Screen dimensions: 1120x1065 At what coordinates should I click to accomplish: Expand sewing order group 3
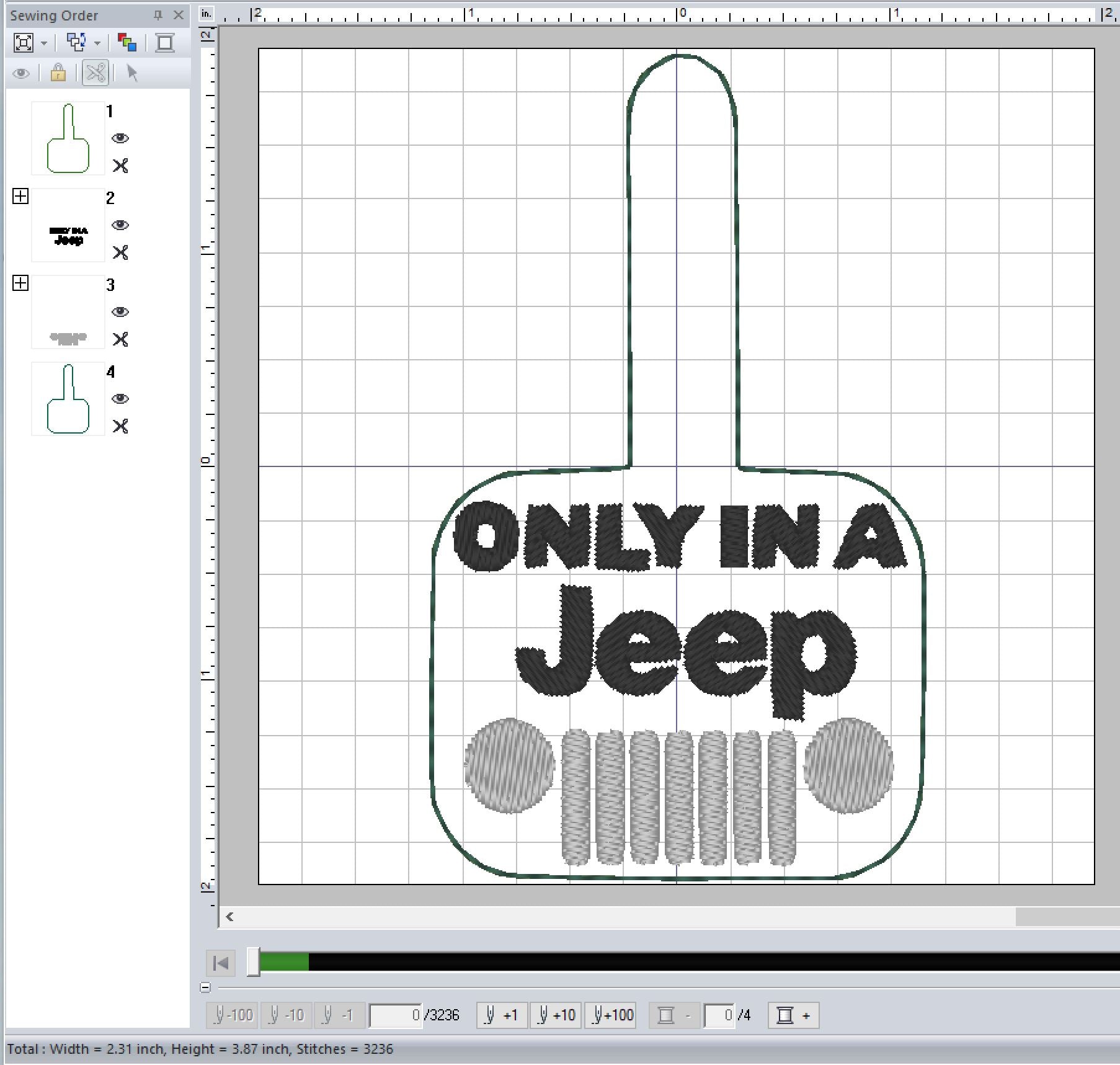point(20,283)
